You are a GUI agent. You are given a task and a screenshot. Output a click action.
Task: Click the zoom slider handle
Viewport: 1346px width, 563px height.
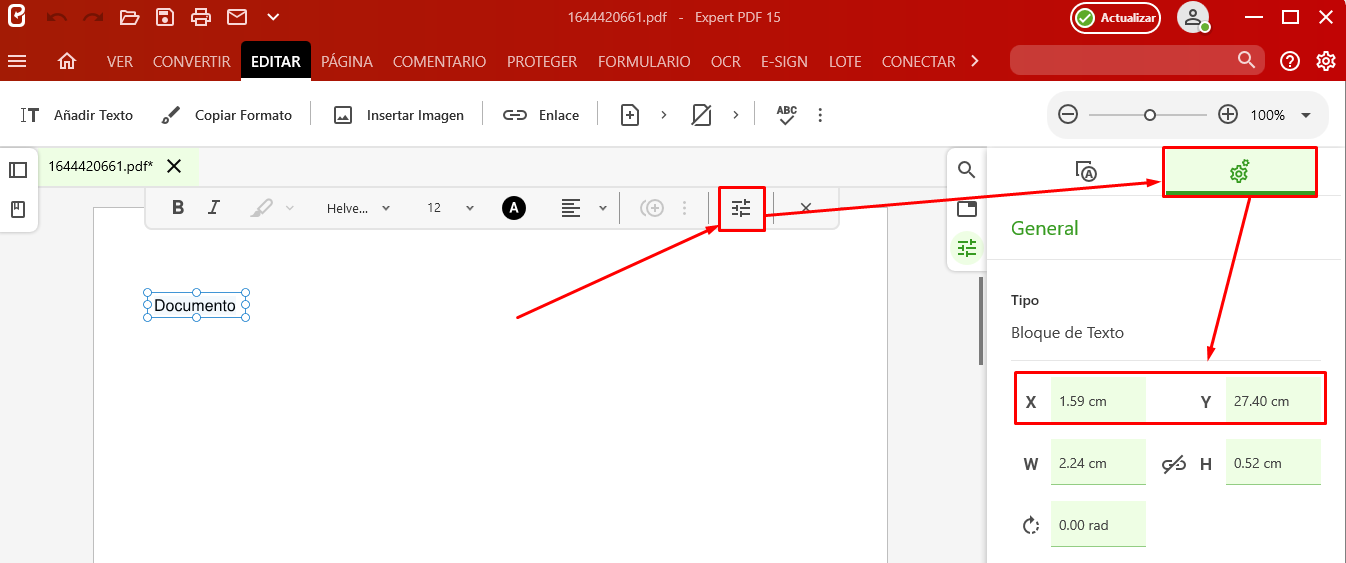pos(1150,115)
